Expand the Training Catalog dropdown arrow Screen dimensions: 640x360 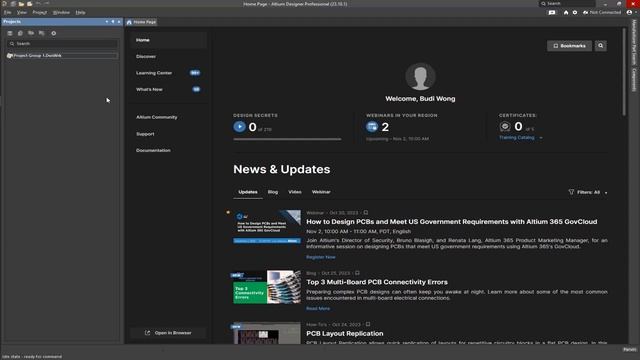click(541, 138)
